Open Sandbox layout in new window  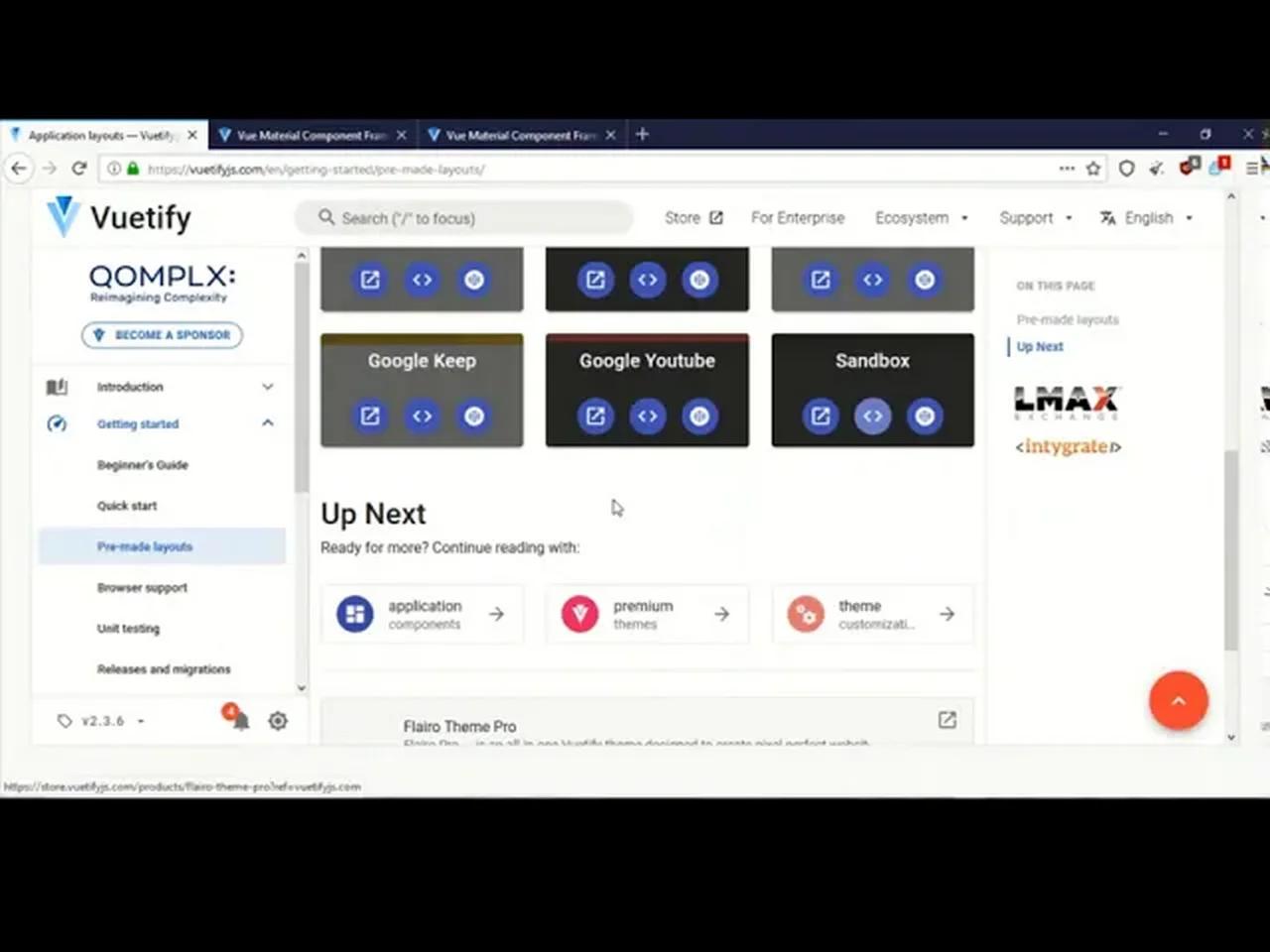pos(821,416)
